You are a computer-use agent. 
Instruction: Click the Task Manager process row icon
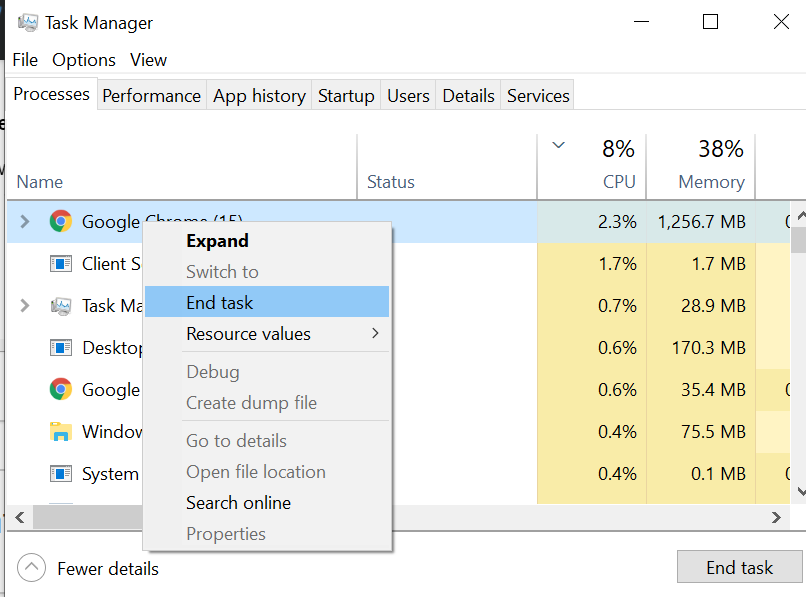point(61,306)
